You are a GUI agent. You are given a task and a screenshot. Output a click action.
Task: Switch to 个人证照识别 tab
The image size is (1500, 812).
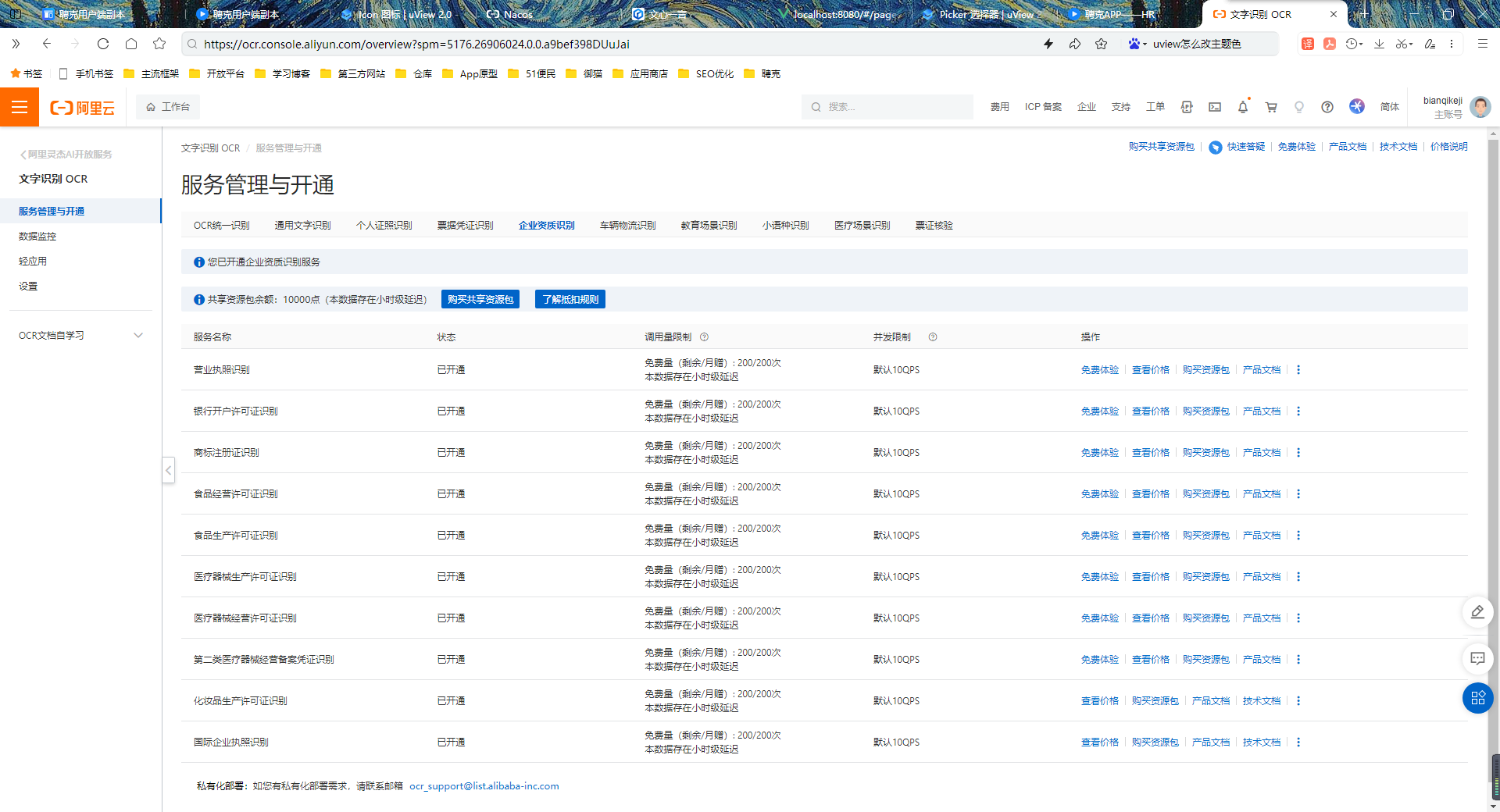[x=384, y=226]
